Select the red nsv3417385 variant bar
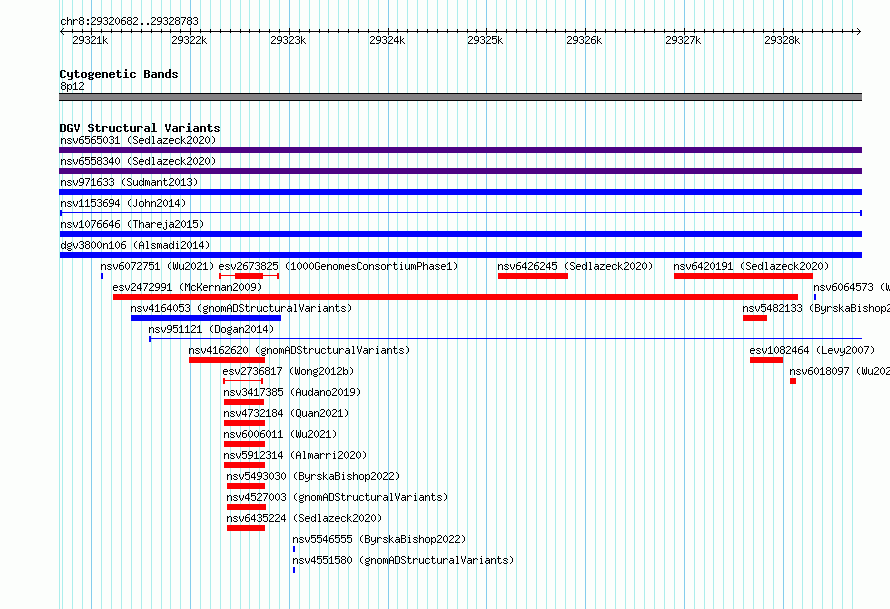 pyautogui.click(x=244, y=402)
